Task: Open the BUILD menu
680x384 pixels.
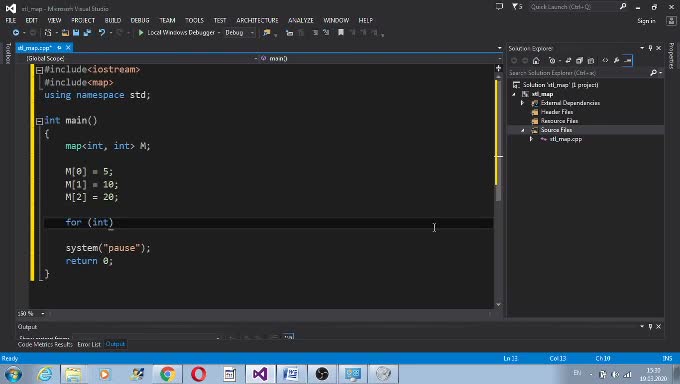Action: (113, 20)
